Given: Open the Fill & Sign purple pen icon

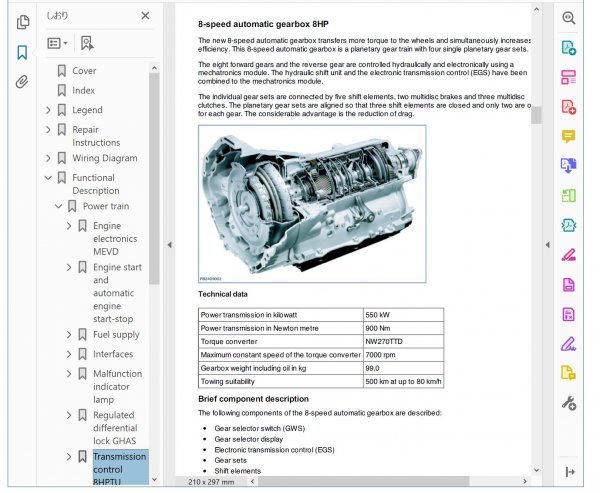Looking at the screenshot, I should pos(568,344).
